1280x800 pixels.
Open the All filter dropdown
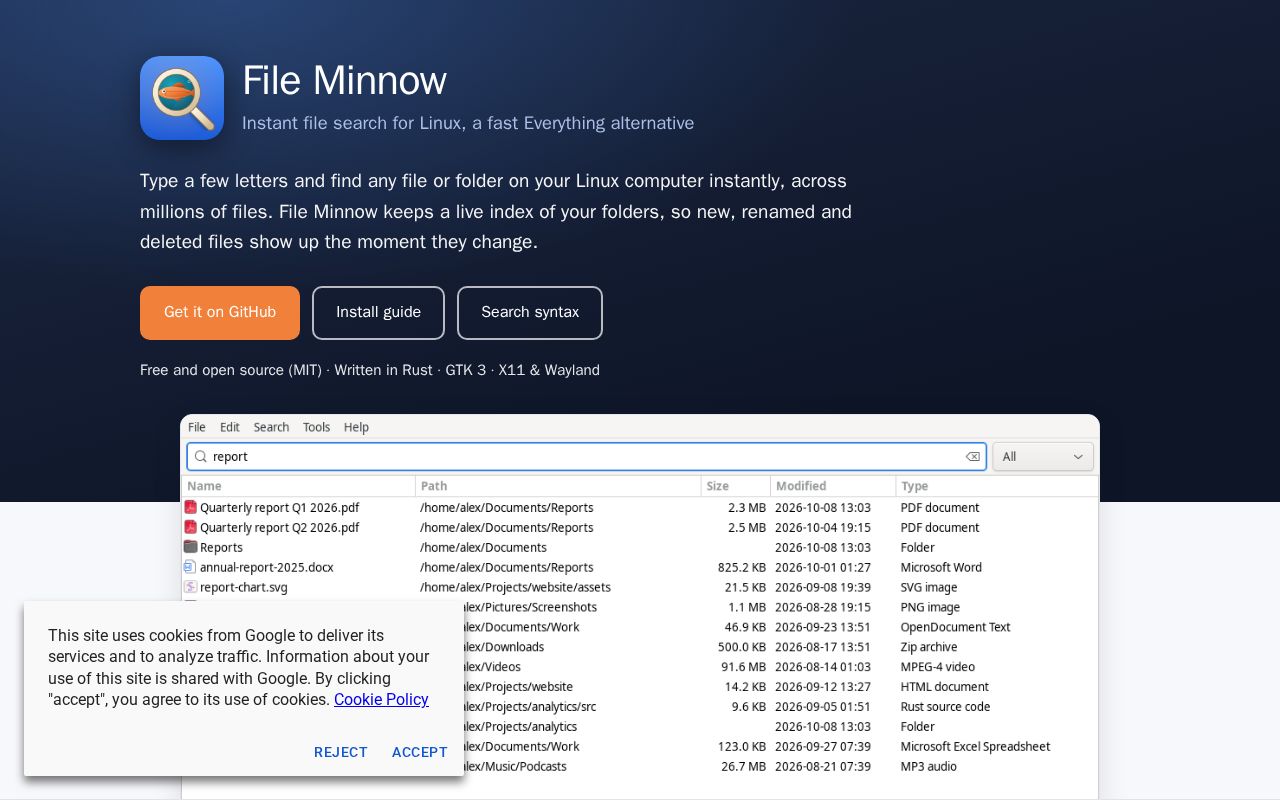click(1043, 457)
